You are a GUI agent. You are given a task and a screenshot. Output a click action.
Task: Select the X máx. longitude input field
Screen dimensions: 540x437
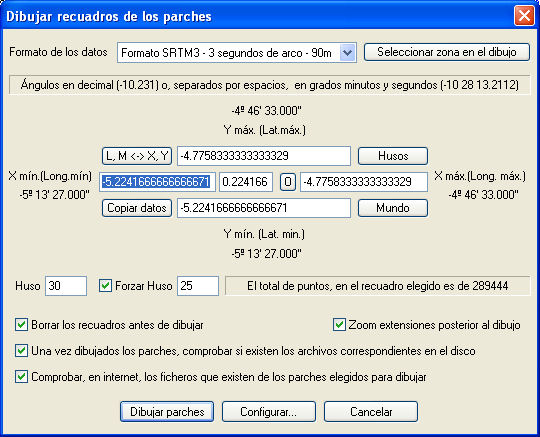pyautogui.click(x=364, y=182)
